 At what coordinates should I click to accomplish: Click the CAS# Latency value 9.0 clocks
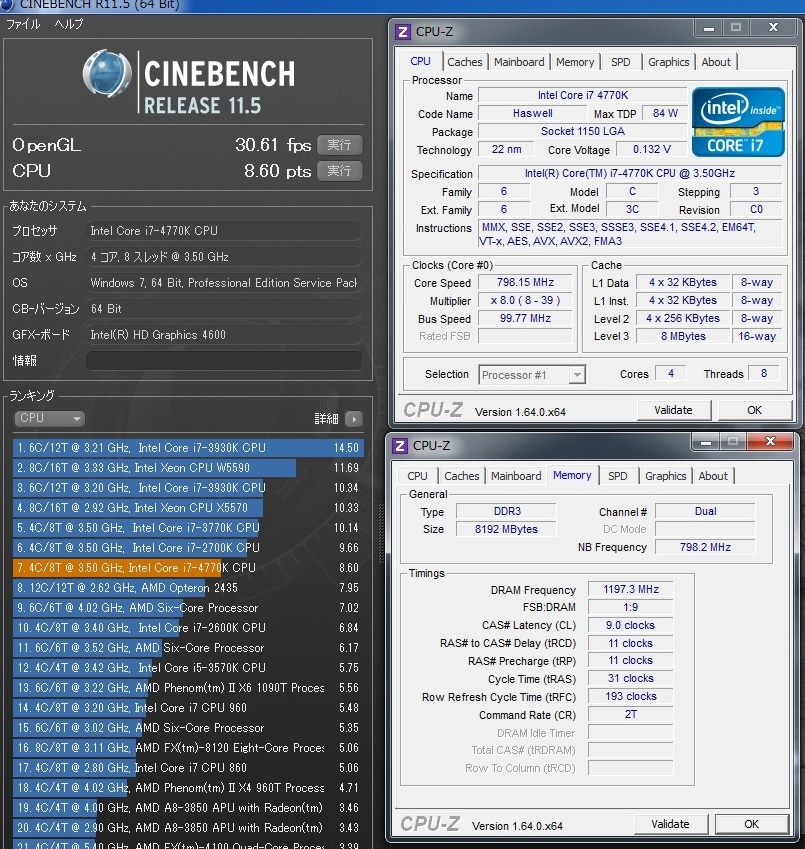point(631,625)
